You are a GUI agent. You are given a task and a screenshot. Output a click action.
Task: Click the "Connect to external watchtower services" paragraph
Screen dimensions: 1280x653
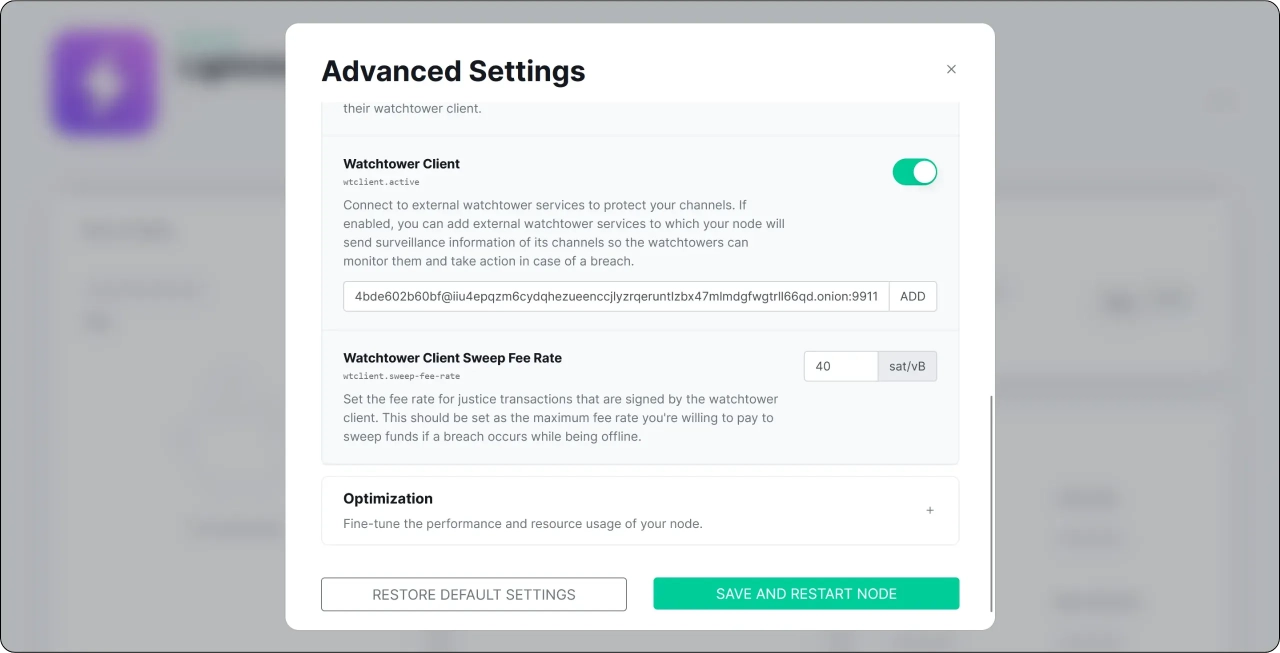563,233
